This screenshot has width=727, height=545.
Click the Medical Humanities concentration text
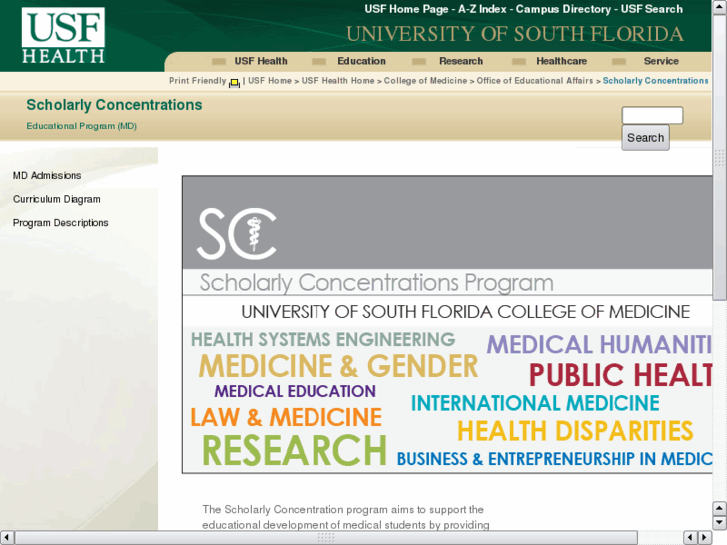pyautogui.click(x=599, y=345)
